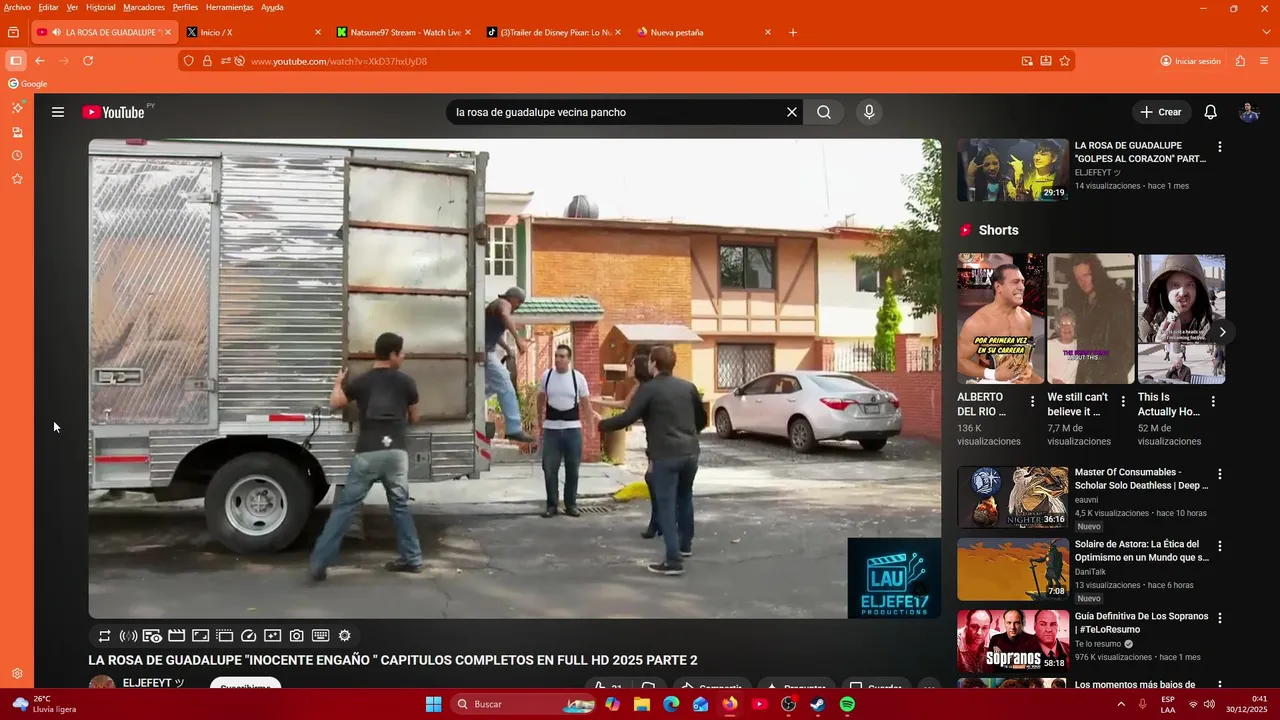
Task: Open the Google bookmark in bookmarks bar
Action: coord(28,84)
